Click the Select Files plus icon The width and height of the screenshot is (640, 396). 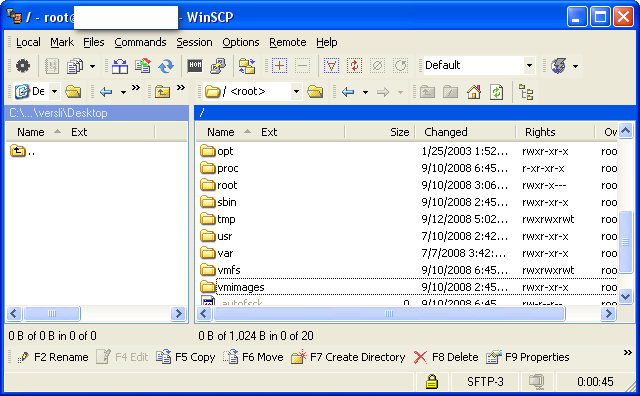coord(280,66)
